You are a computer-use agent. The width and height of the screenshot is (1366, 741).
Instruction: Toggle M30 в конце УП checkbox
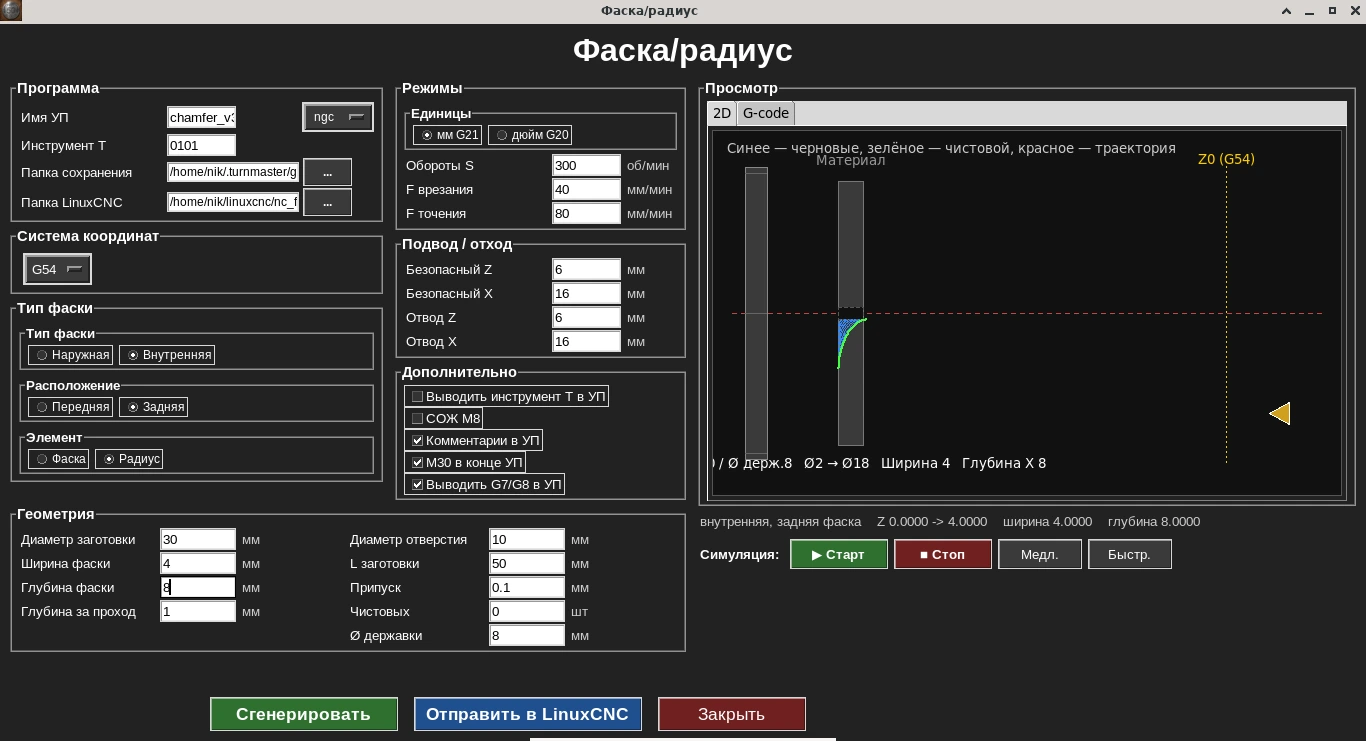click(465, 463)
